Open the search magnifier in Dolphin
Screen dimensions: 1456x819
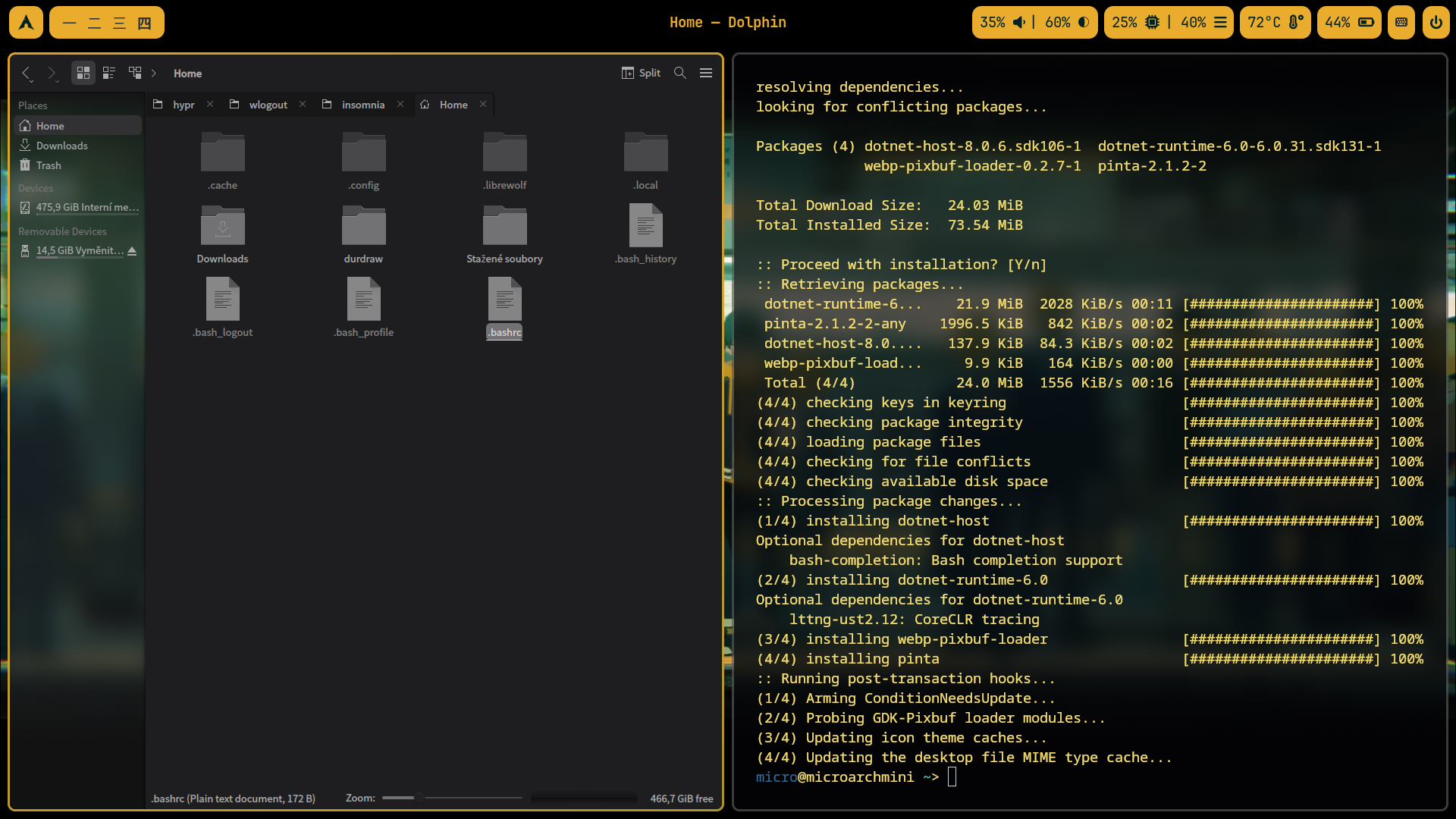click(x=680, y=73)
